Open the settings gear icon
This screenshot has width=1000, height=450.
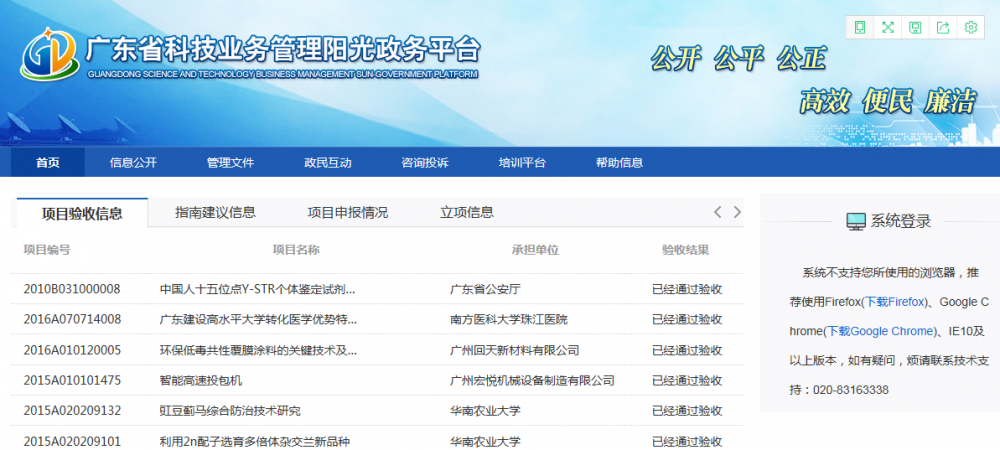(x=970, y=28)
